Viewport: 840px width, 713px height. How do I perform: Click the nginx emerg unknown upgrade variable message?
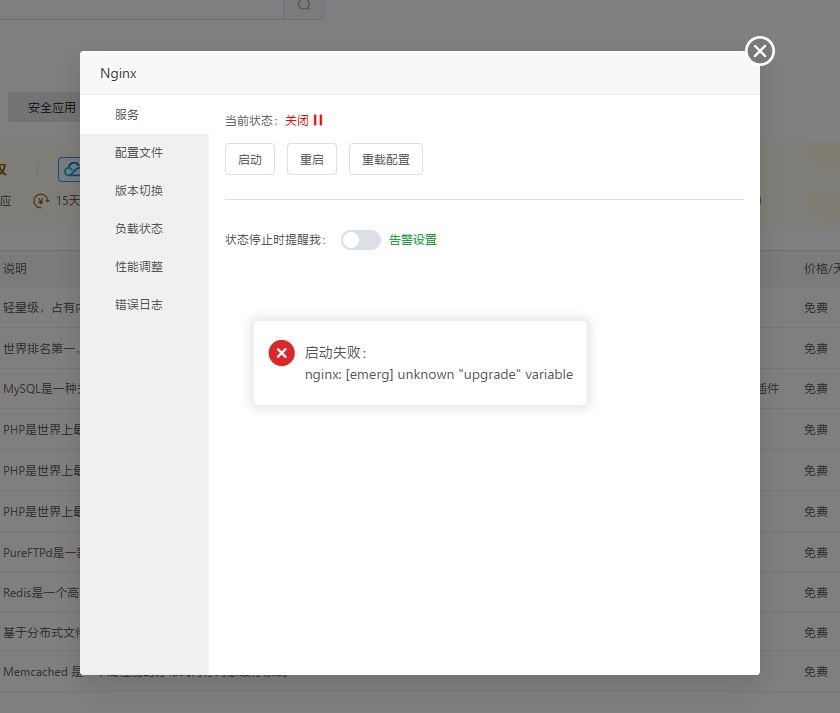(439, 374)
